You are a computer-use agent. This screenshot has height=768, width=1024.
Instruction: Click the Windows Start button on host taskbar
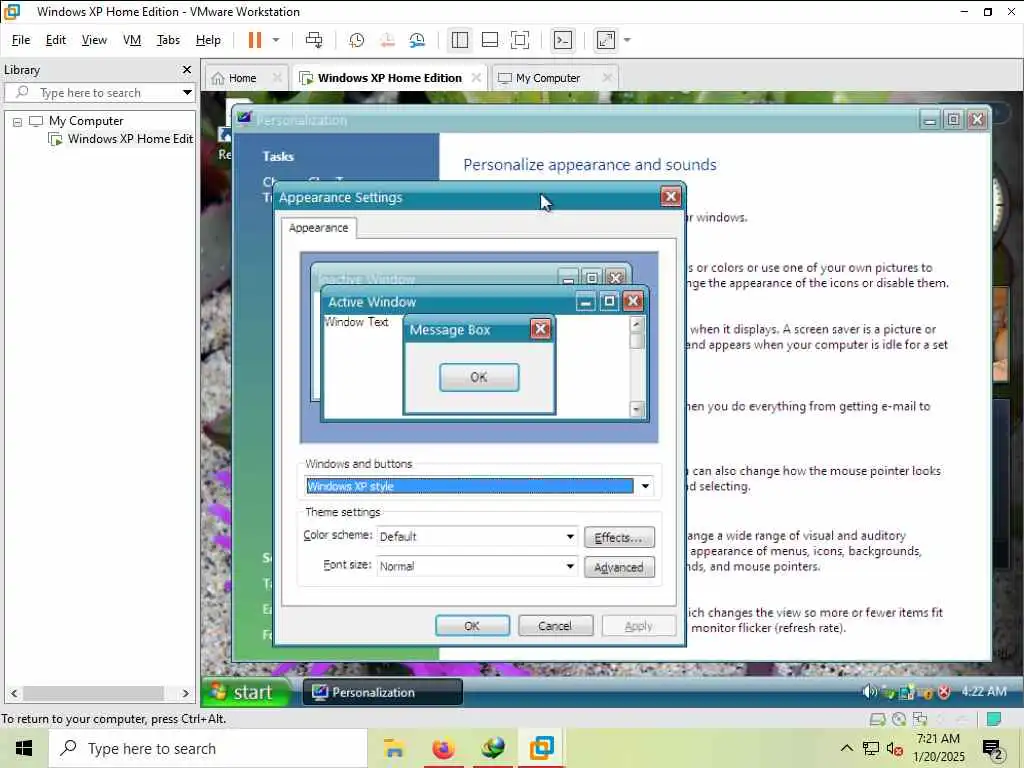tap(24, 748)
